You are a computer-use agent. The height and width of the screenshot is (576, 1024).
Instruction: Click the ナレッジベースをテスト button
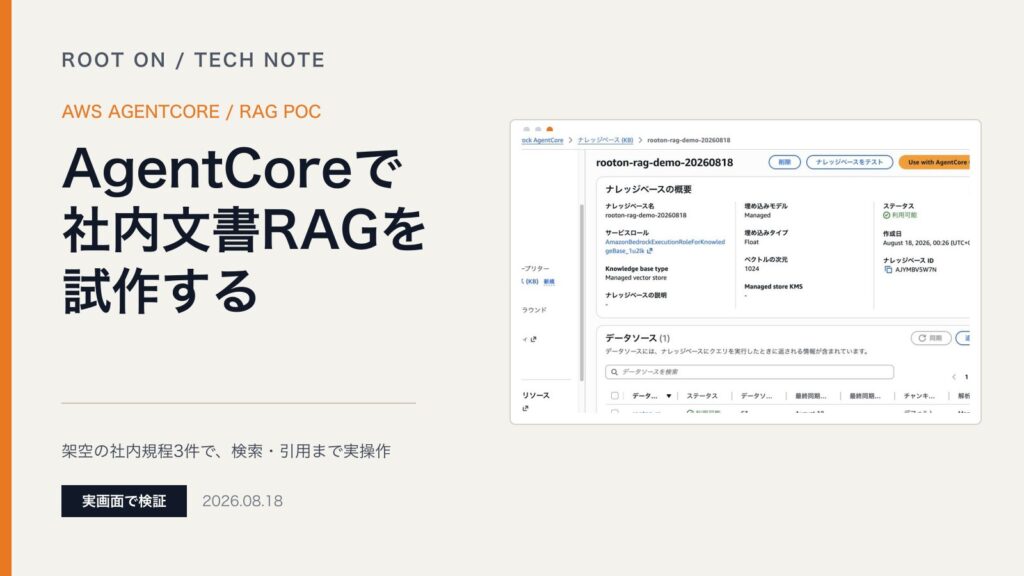pos(849,162)
